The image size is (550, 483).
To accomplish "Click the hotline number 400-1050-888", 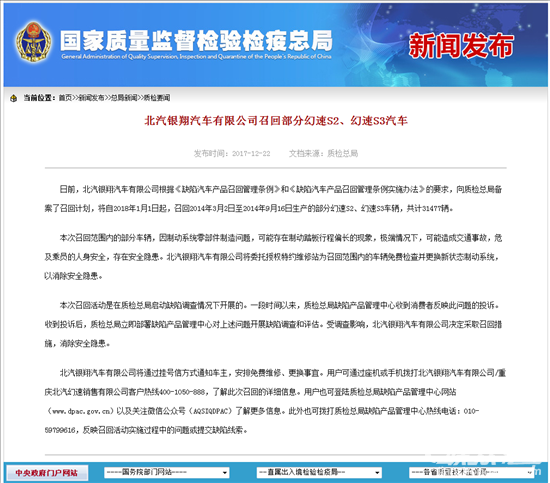I will tap(182, 392).
